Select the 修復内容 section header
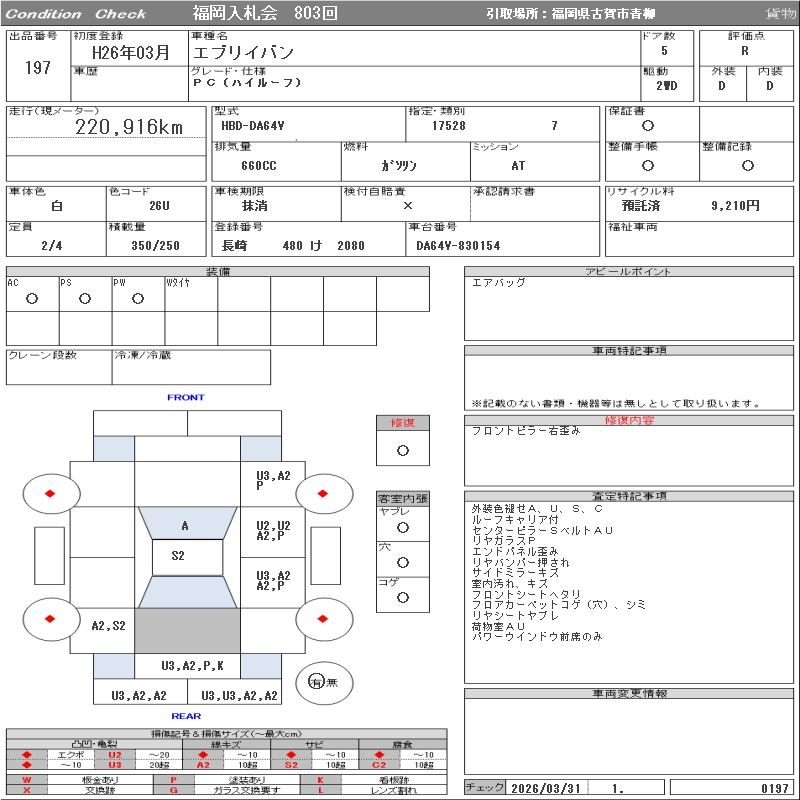Image resolution: width=800 pixels, height=800 pixels. point(630,421)
